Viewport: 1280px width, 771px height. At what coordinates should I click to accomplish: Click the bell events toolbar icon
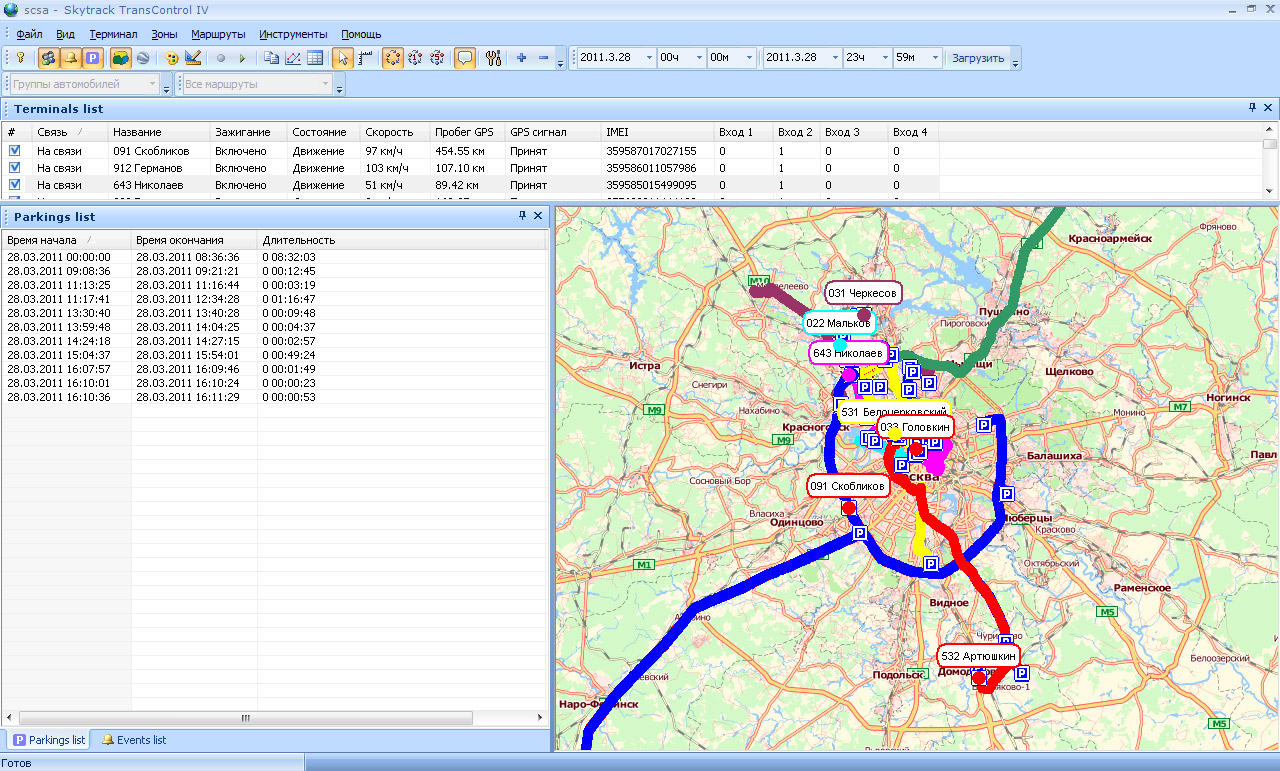[70, 58]
